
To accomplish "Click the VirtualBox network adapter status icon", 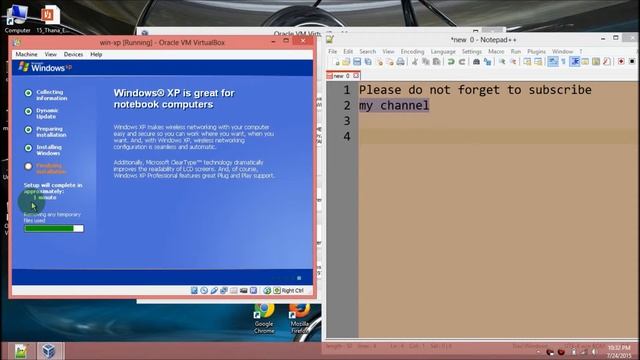I will click(224, 290).
